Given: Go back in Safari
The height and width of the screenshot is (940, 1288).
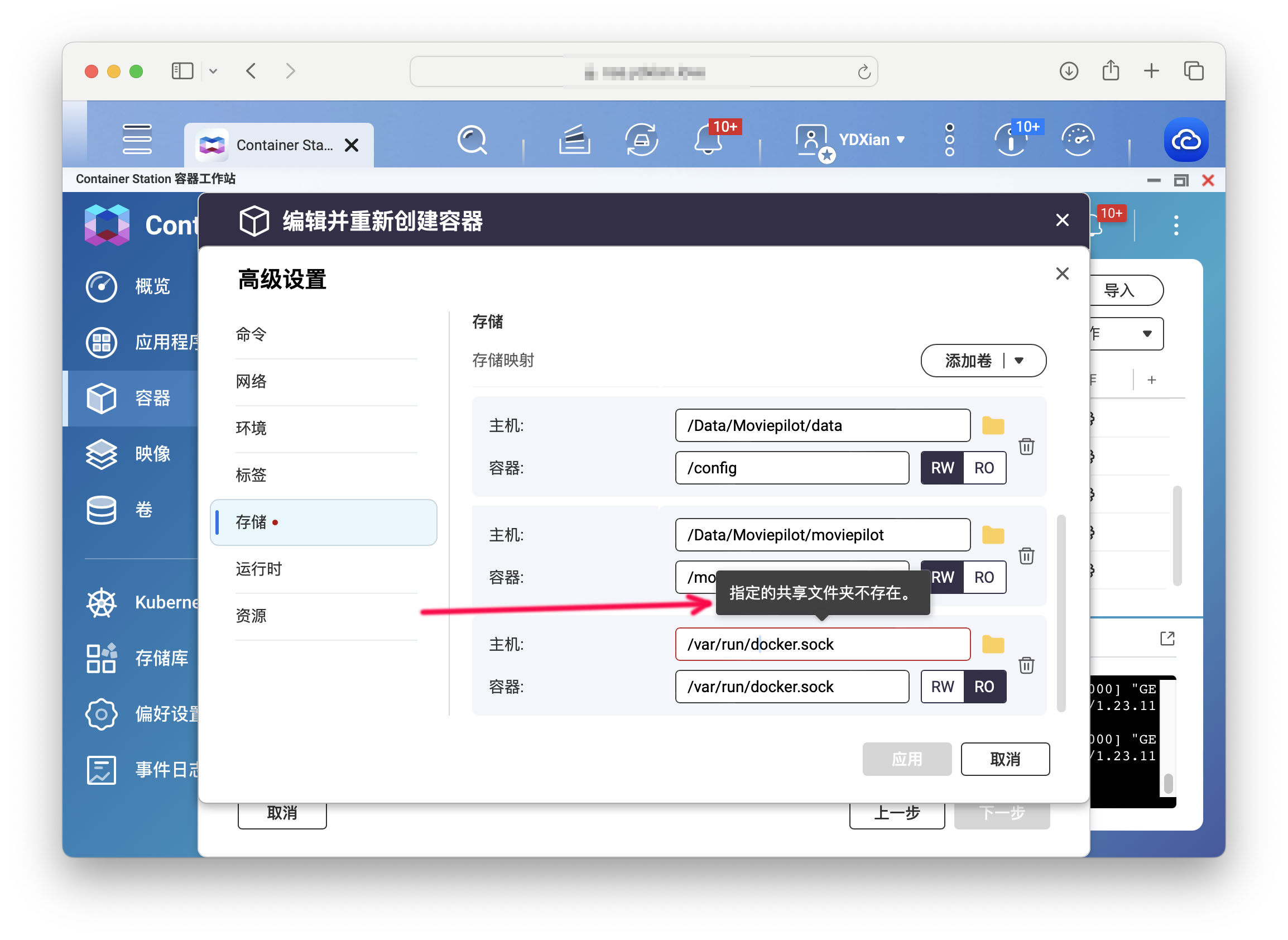Looking at the screenshot, I should pos(252,70).
